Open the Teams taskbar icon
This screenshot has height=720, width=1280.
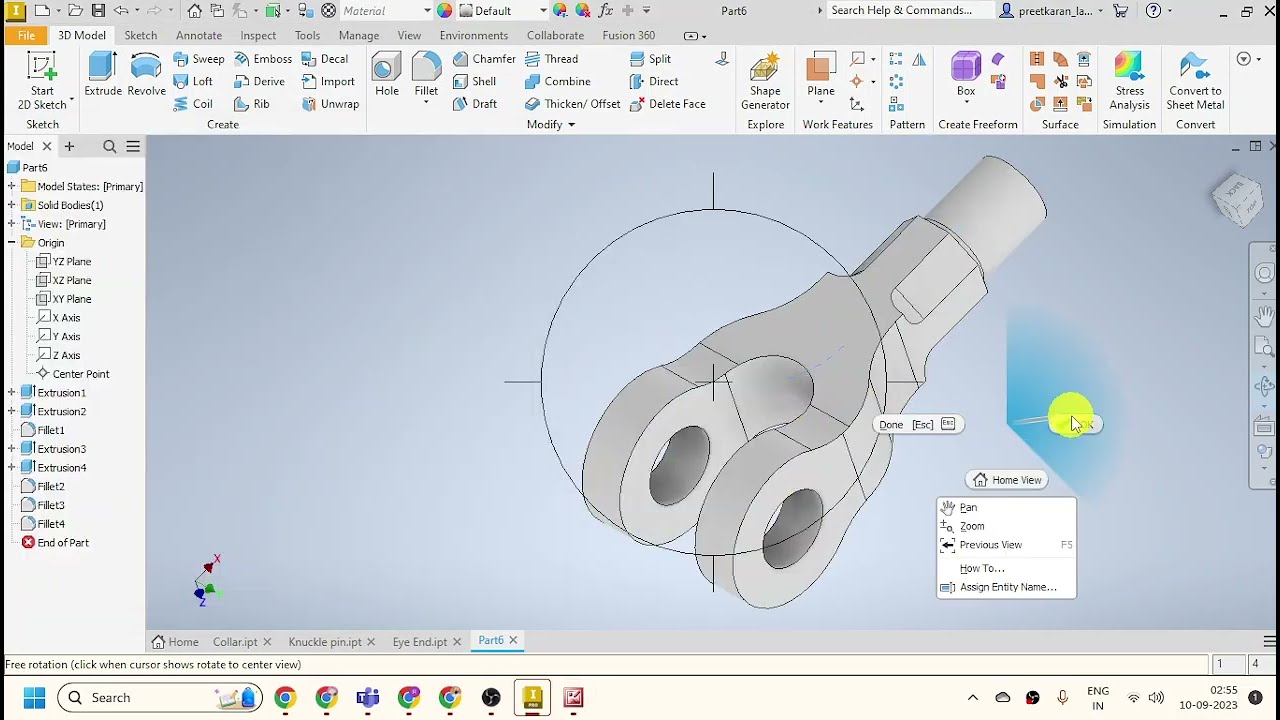(367, 698)
